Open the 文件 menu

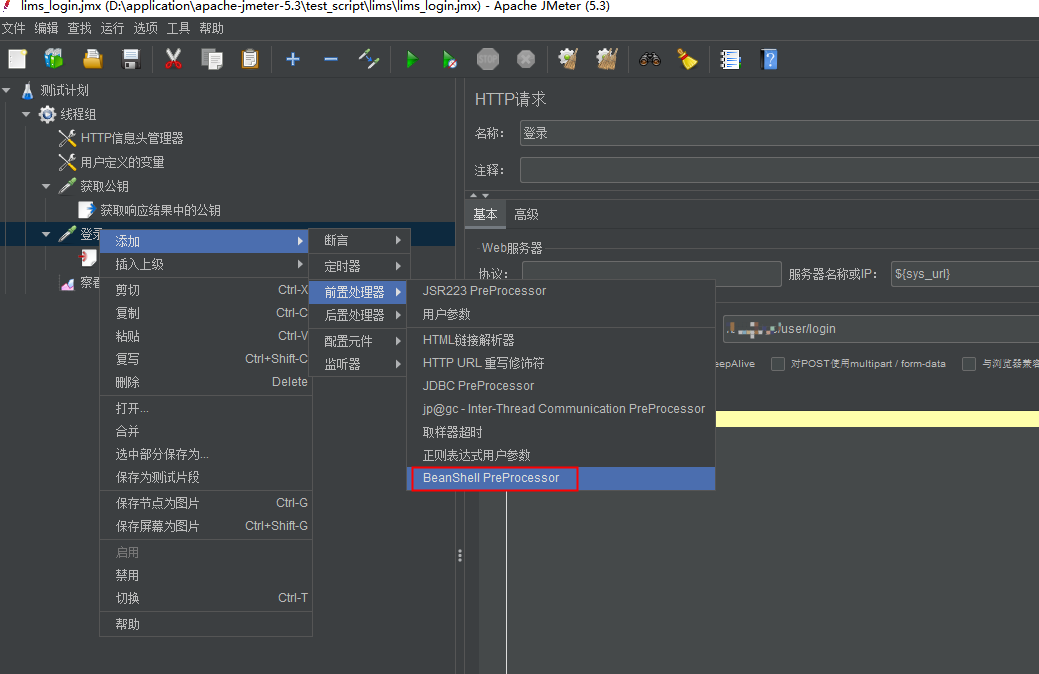pos(13,28)
